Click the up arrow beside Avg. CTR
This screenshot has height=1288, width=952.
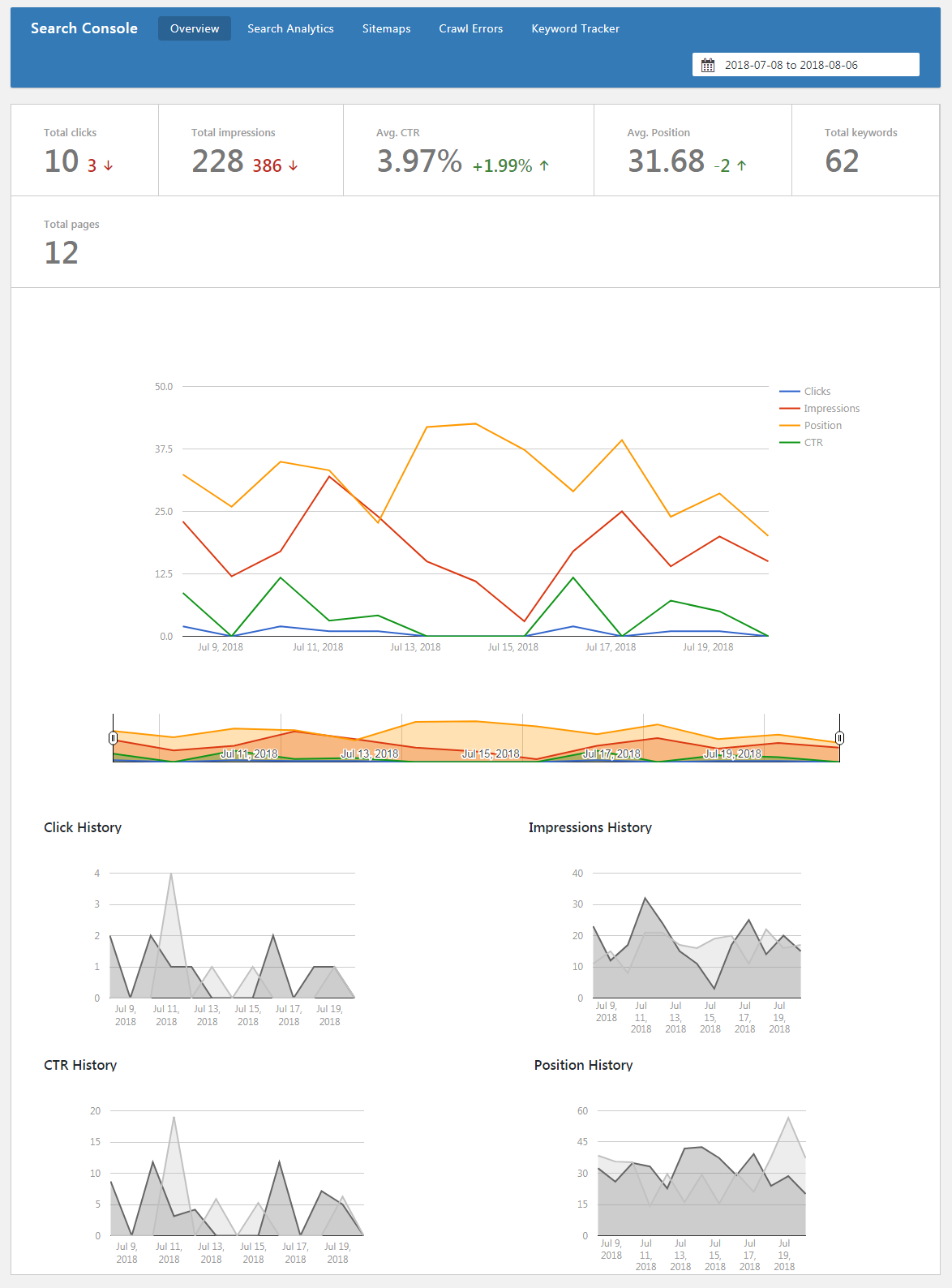click(x=544, y=165)
